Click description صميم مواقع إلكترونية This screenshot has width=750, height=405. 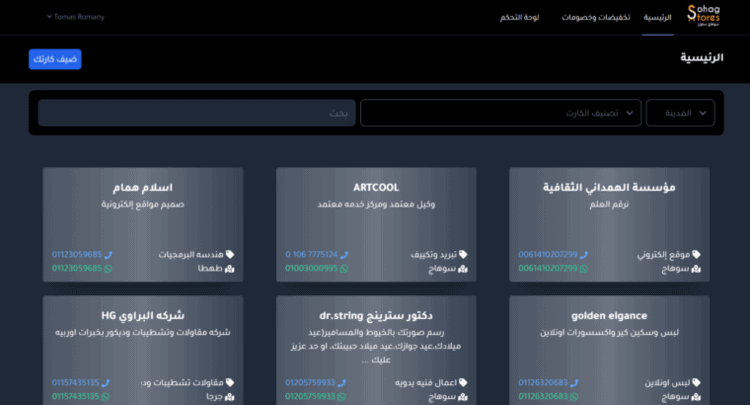[143, 205]
